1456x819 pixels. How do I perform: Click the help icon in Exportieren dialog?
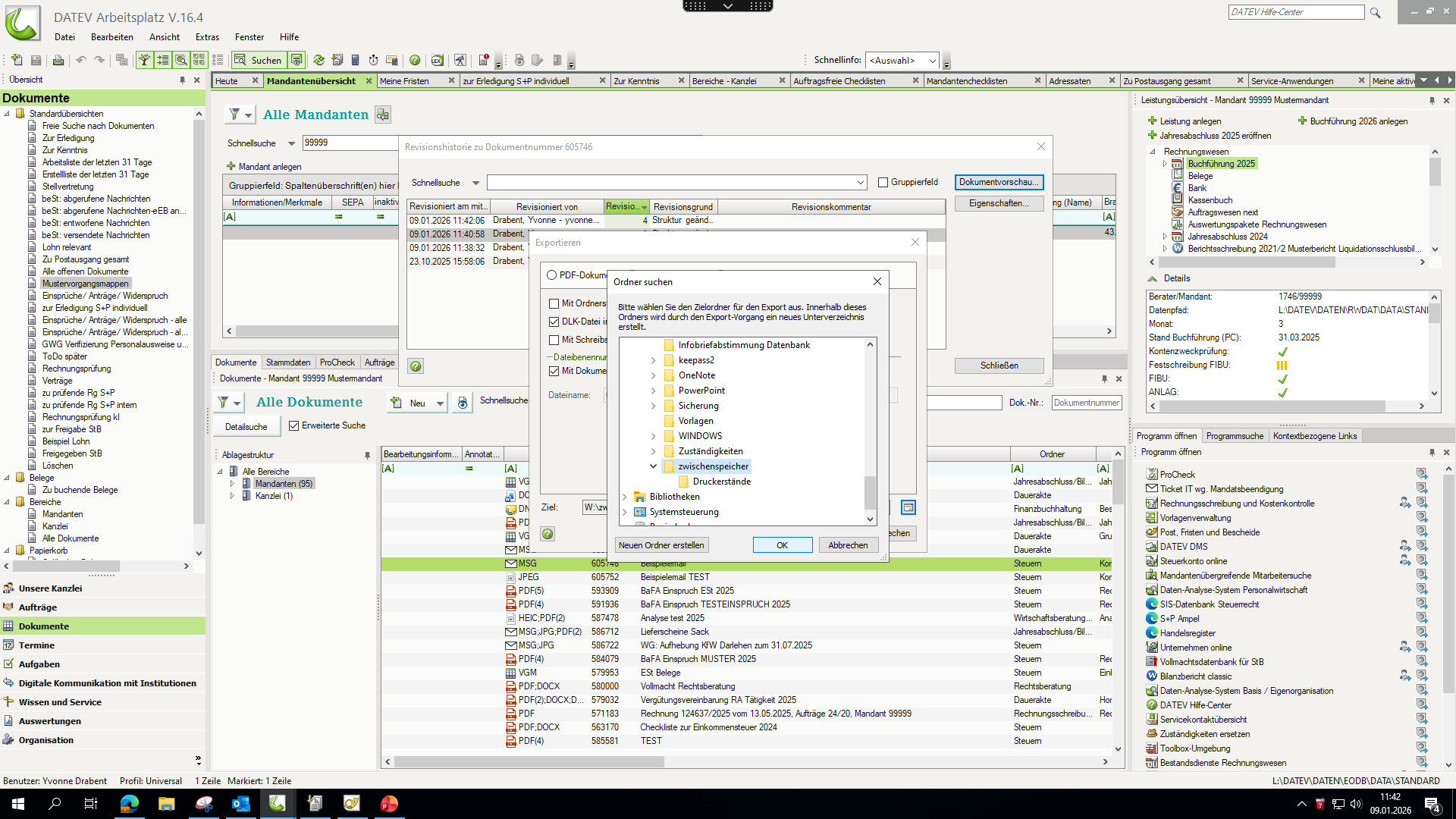coord(548,534)
